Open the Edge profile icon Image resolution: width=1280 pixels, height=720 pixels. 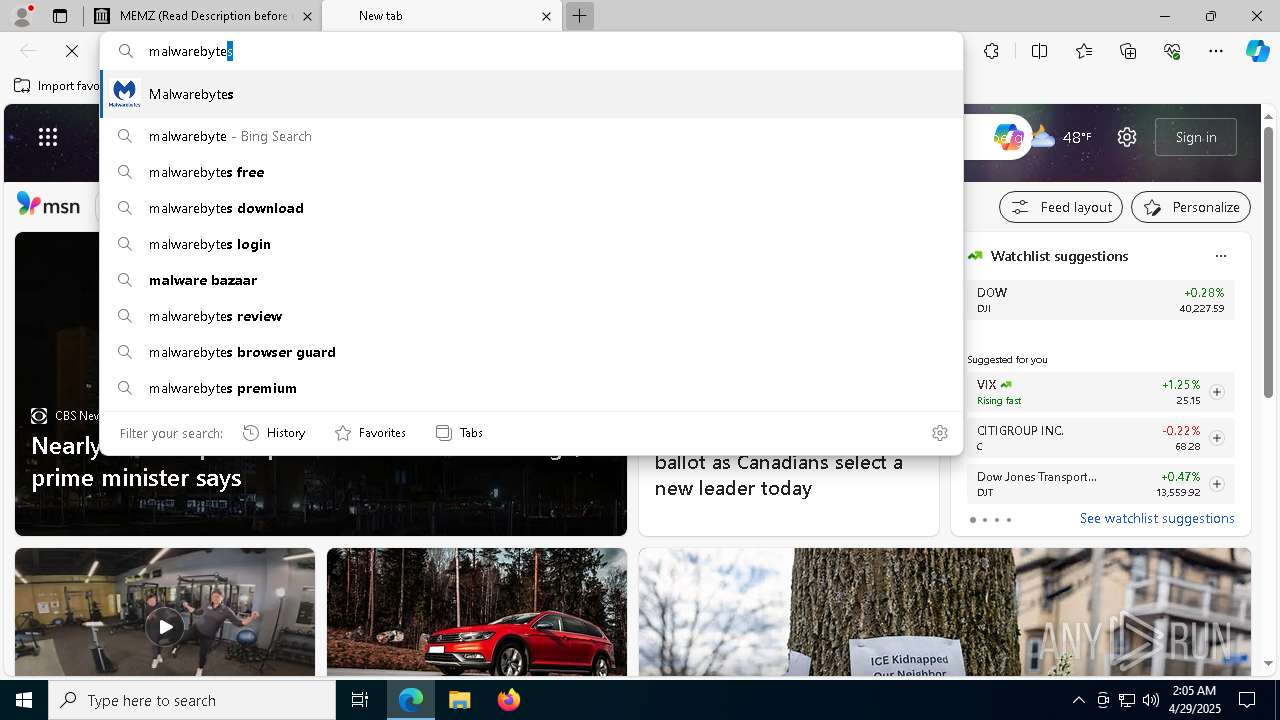pyautogui.click(x=22, y=16)
